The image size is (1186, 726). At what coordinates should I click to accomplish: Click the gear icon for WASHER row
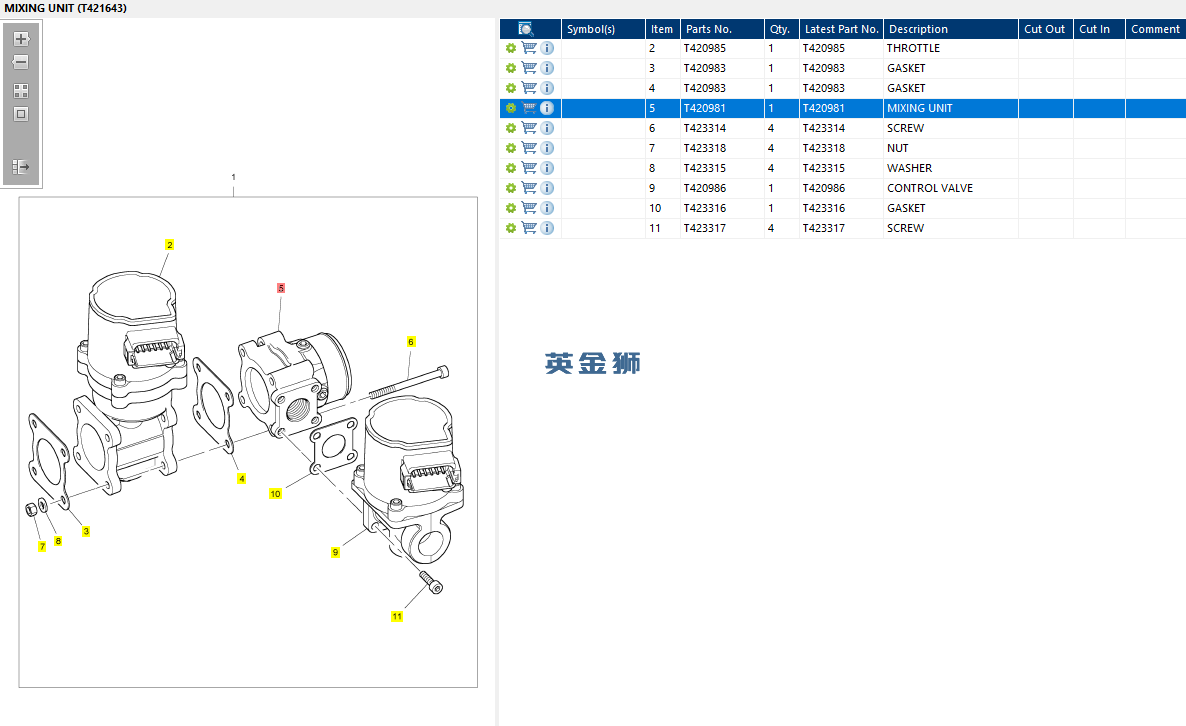pyautogui.click(x=511, y=168)
